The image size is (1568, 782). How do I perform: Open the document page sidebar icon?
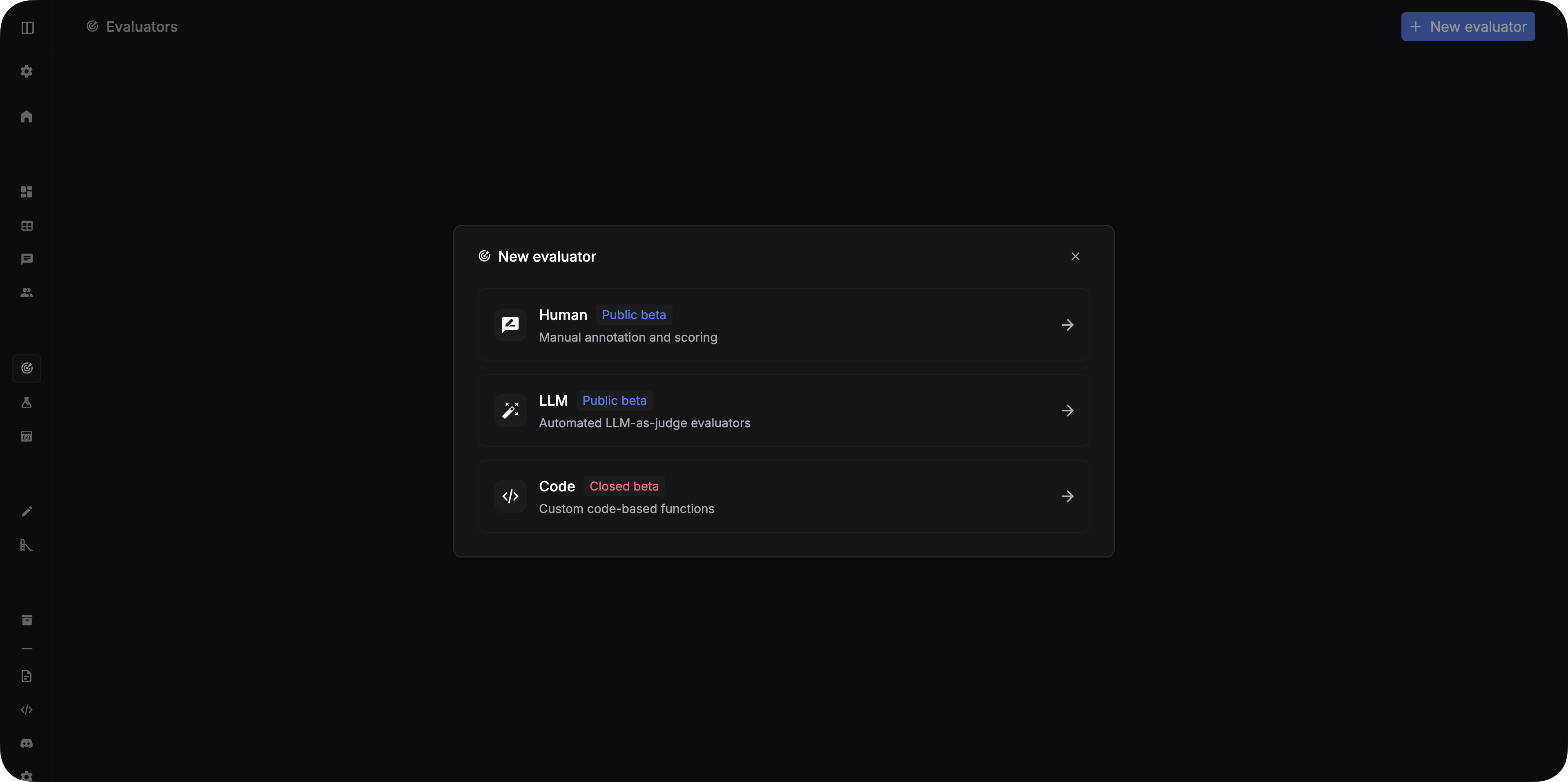(27, 676)
